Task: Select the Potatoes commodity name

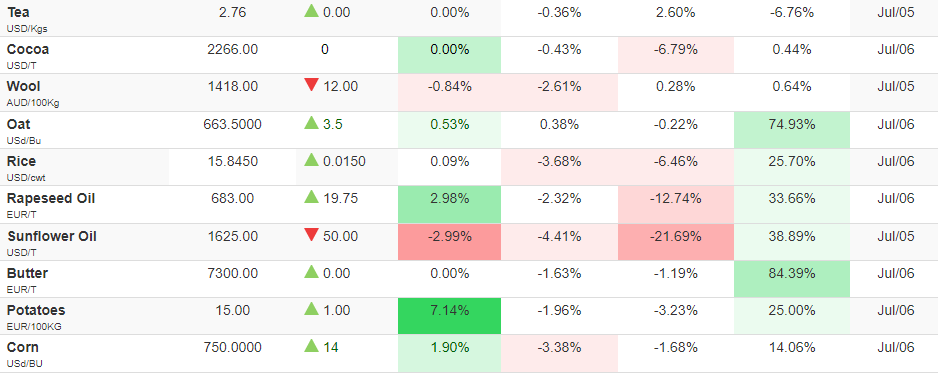Action: coord(36,311)
